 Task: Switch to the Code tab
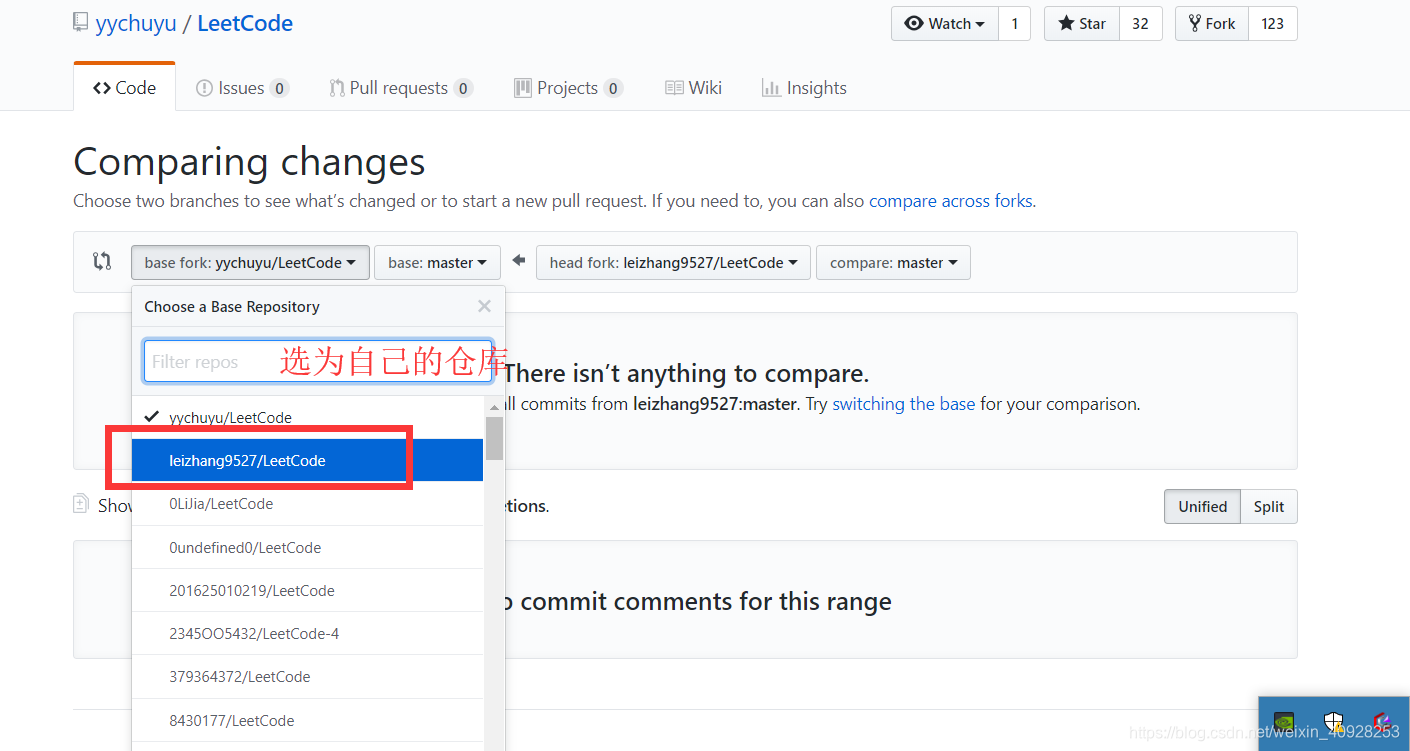point(125,88)
